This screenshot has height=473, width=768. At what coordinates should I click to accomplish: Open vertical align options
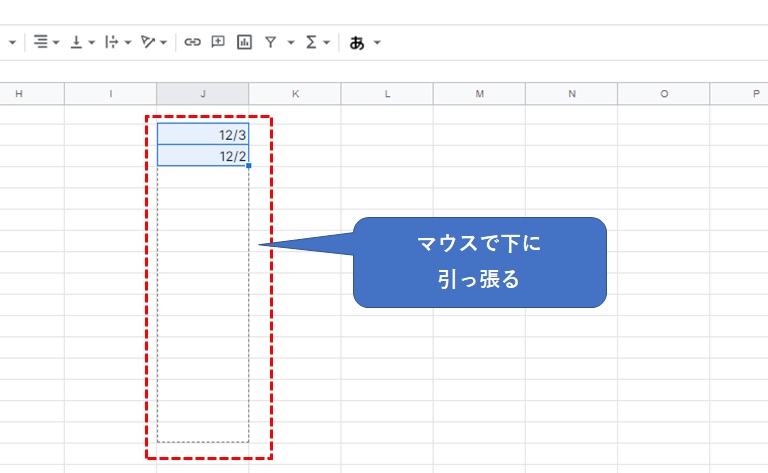[76, 42]
